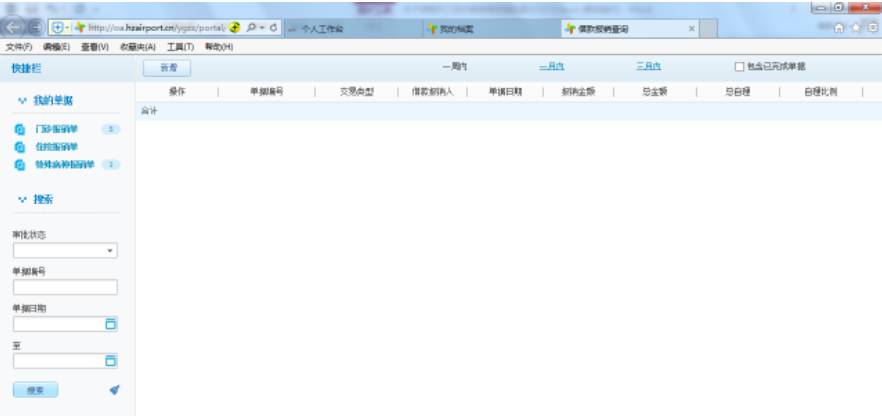Open the calendar picker for 单据日期 start date

click(111, 324)
